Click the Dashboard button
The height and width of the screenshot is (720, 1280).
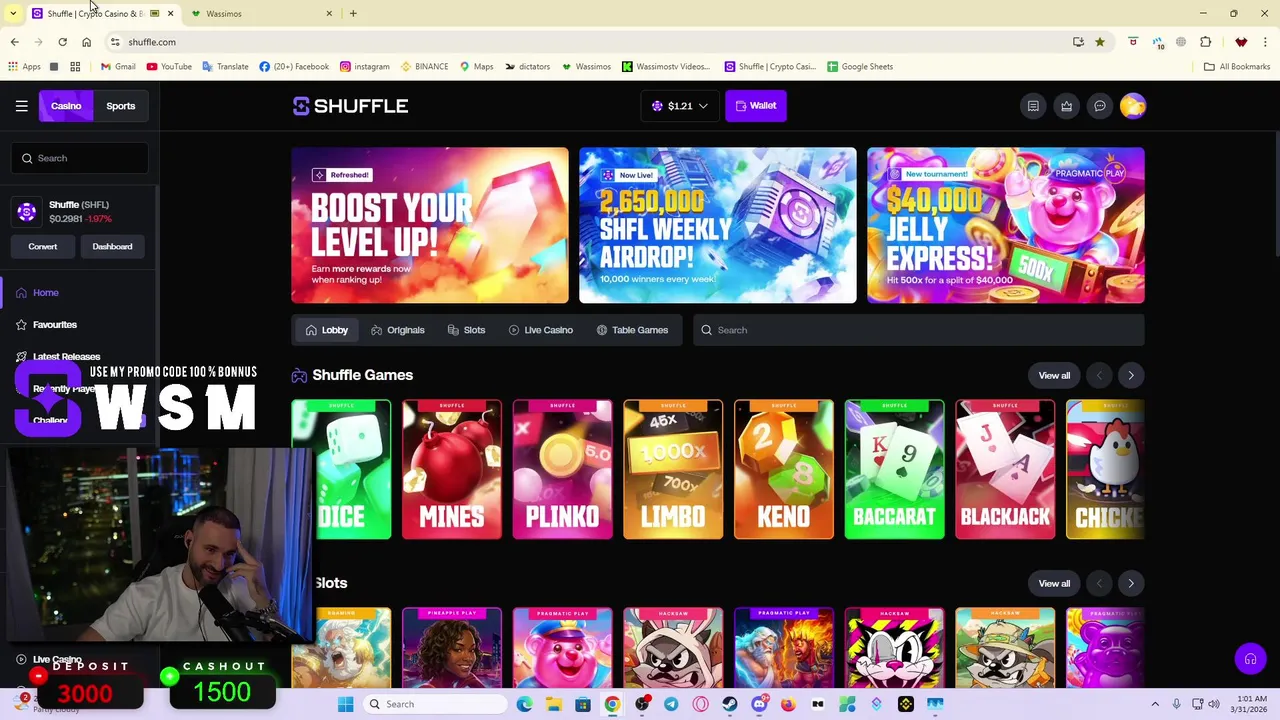pyautogui.click(x=112, y=247)
